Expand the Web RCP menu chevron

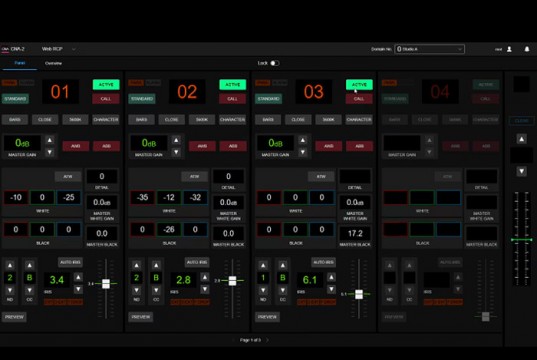pos(74,49)
